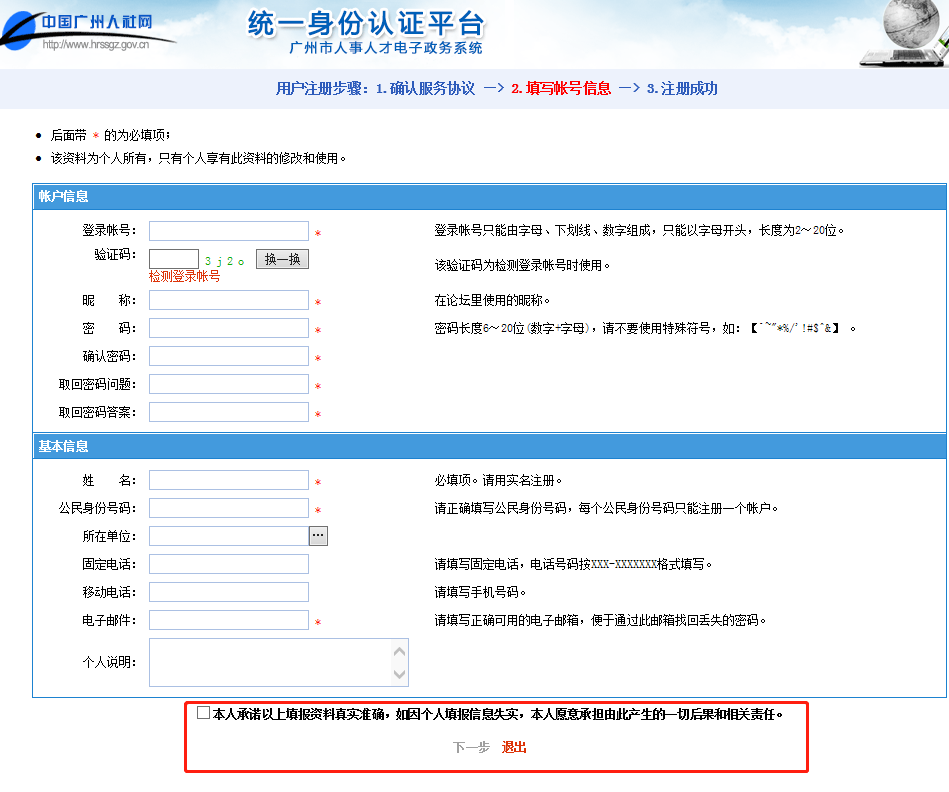Click the 换一换 button to refresh captcha
This screenshot has width=949, height=792.
282,259
